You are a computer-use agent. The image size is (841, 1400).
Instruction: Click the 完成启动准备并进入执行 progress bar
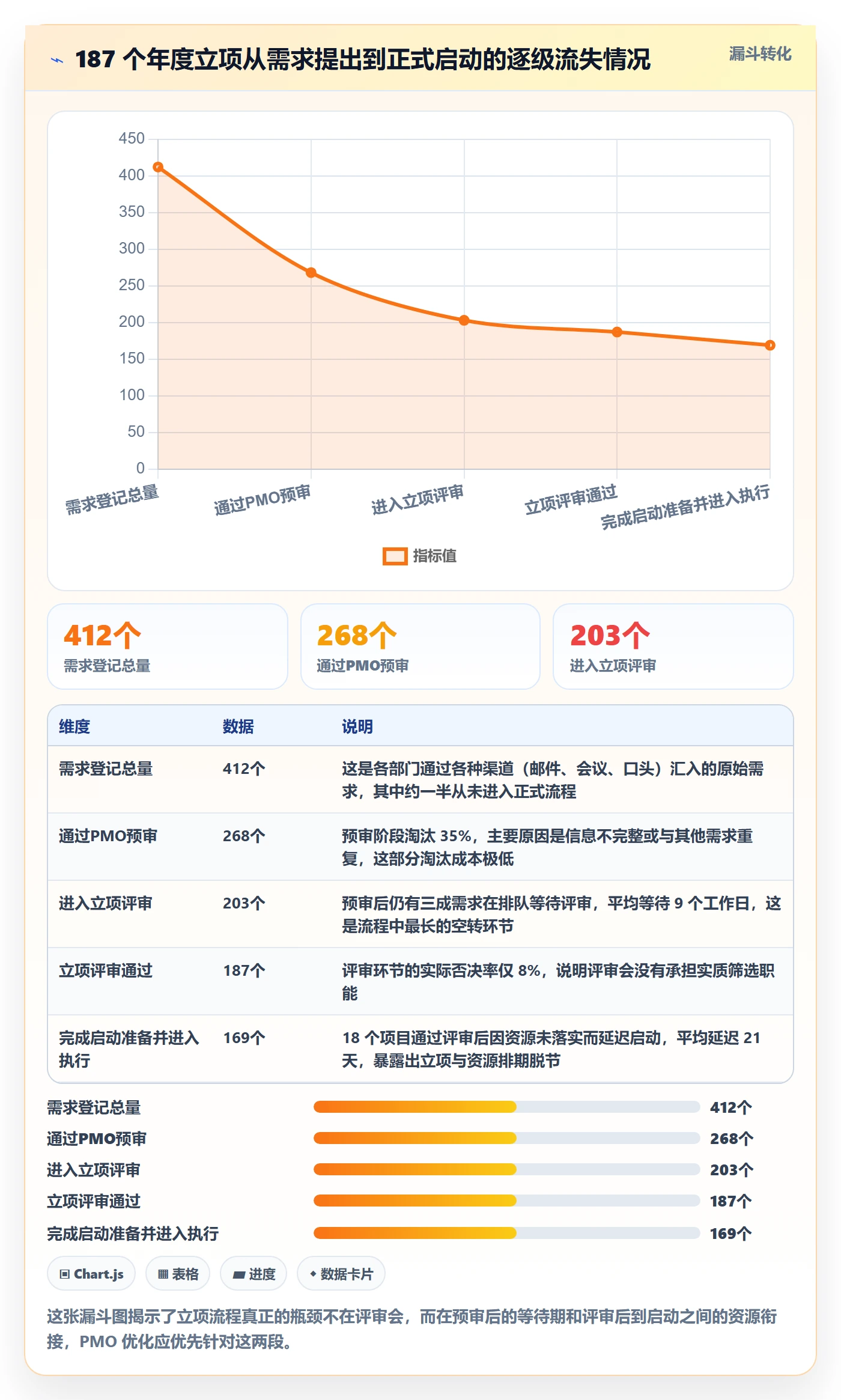point(506,1233)
